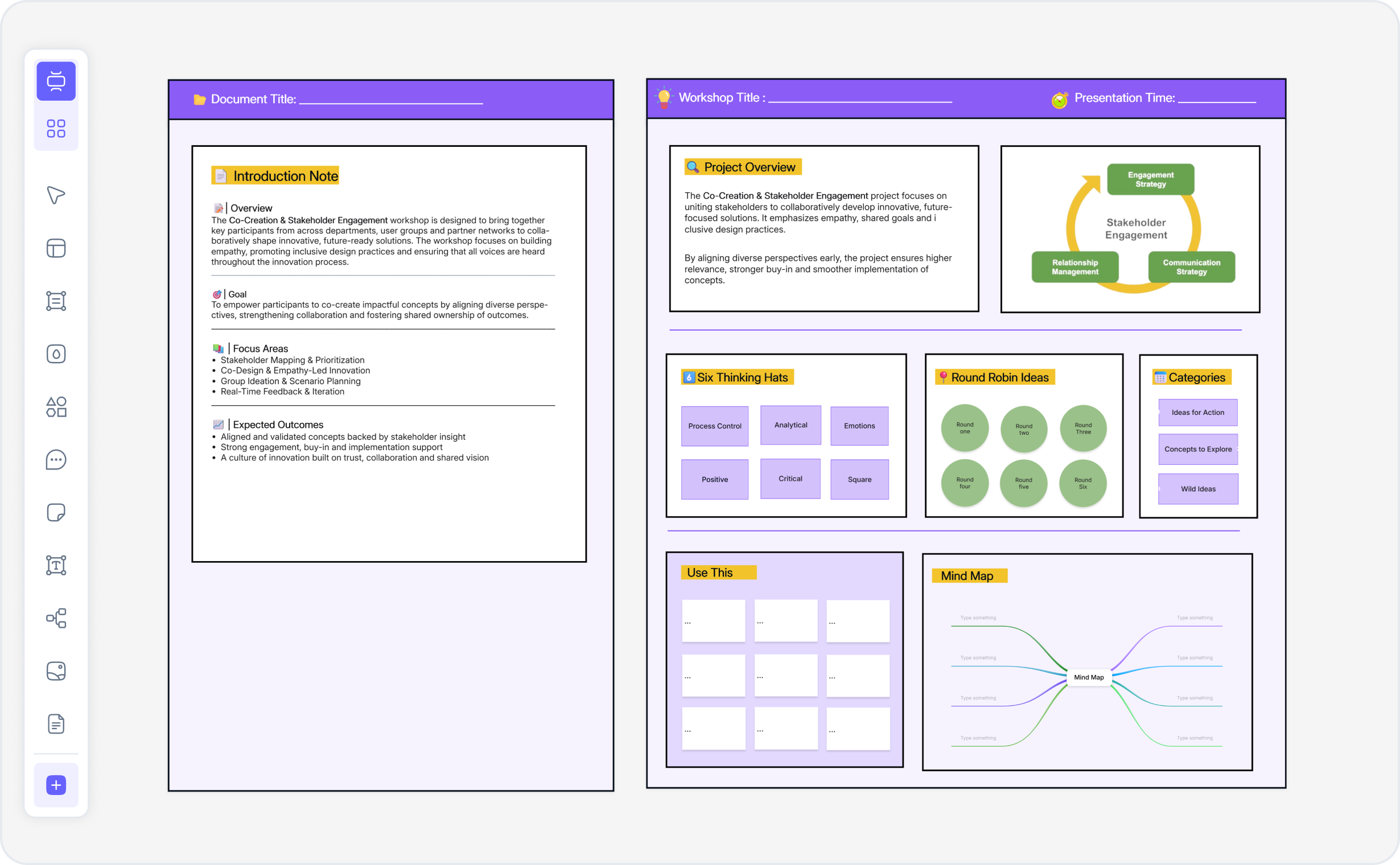Select the Concepts to Explore category
1400x865 pixels.
[1198, 449]
